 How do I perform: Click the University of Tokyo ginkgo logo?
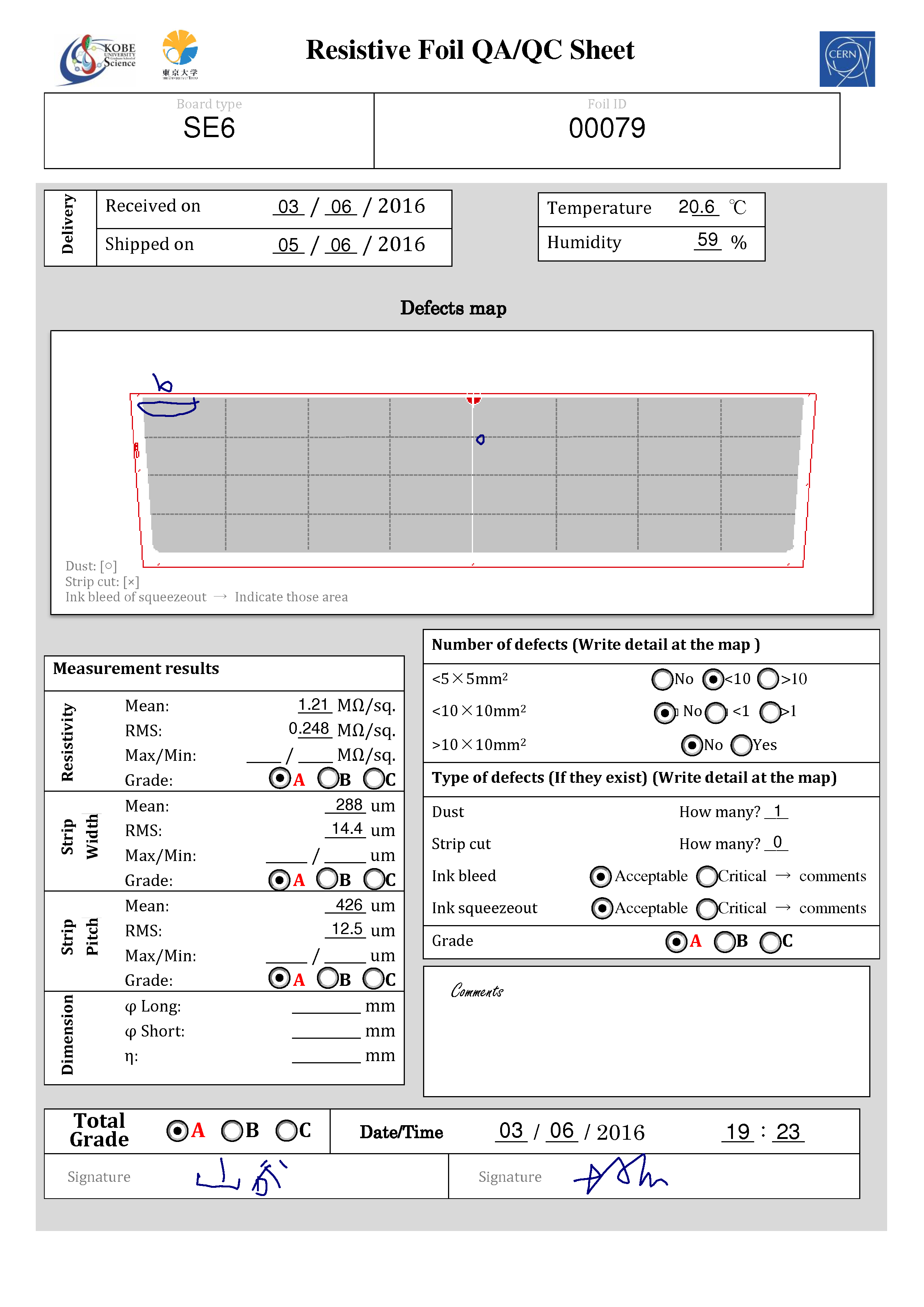(x=180, y=55)
